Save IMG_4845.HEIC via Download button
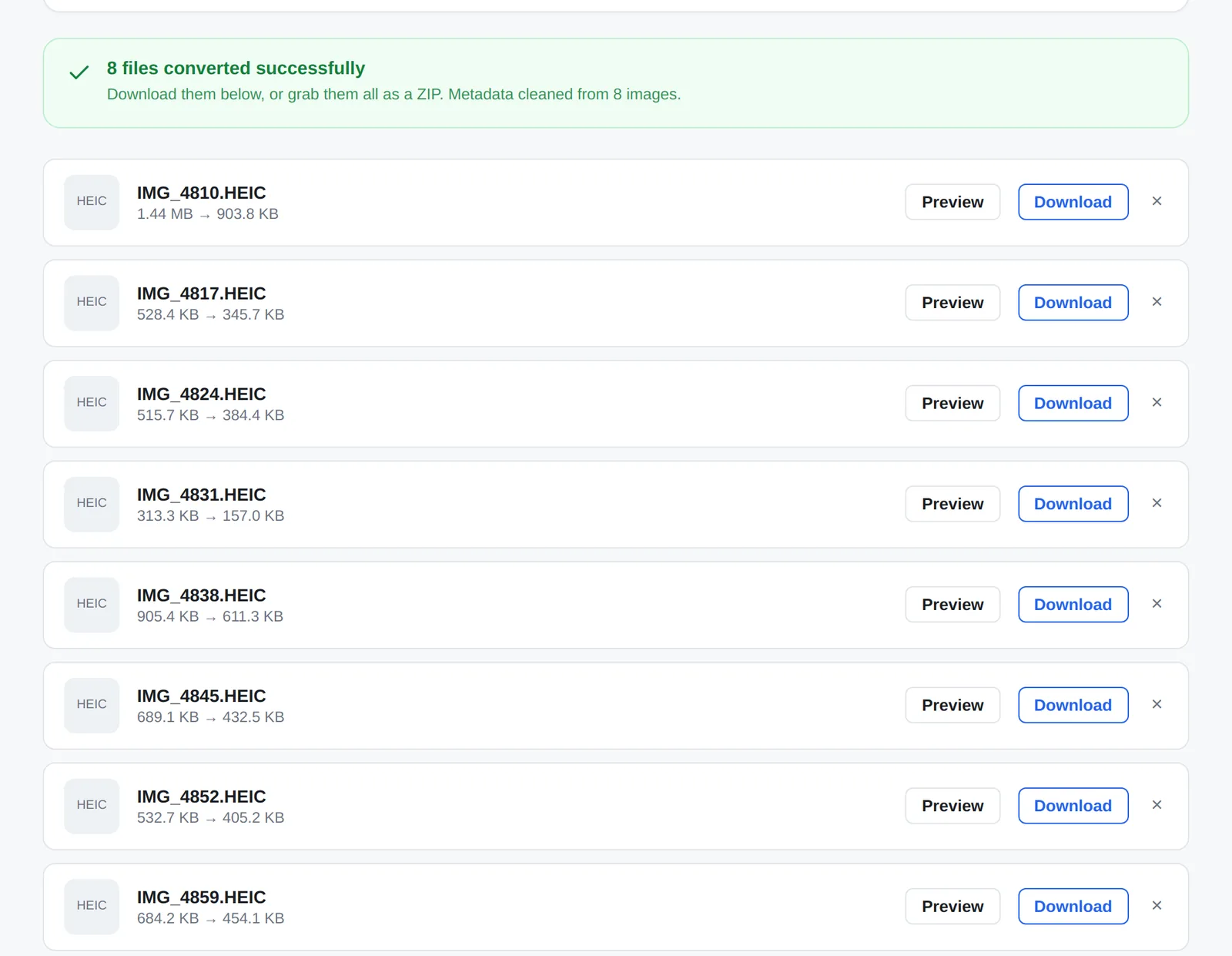1232x956 pixels. (x=1073, y=705)
